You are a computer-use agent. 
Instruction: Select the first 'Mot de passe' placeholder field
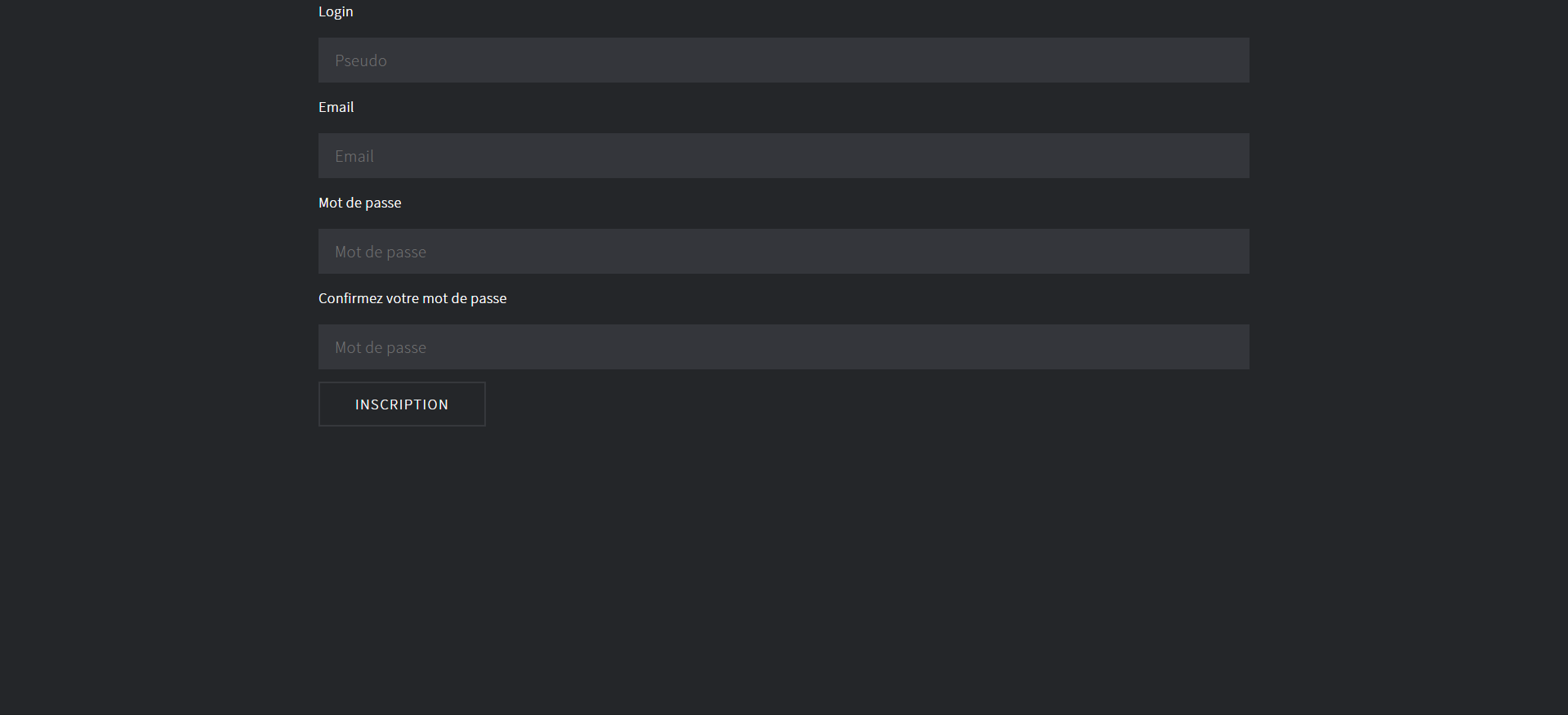point(783,251)
